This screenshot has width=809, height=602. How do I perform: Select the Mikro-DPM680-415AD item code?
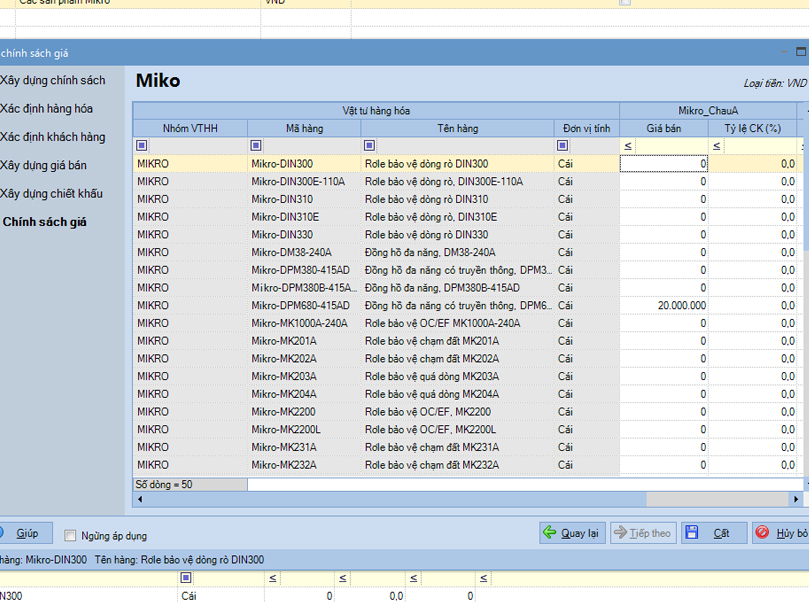[300, 305]
